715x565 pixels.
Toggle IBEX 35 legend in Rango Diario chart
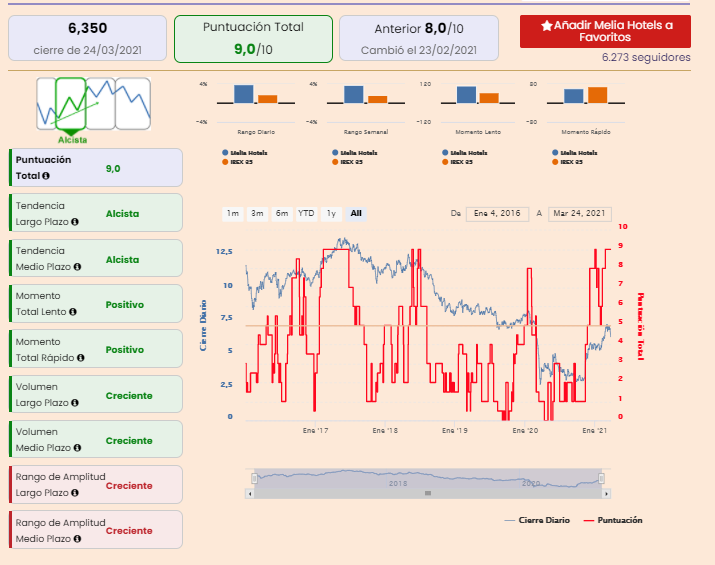click(x=238, y=162)
